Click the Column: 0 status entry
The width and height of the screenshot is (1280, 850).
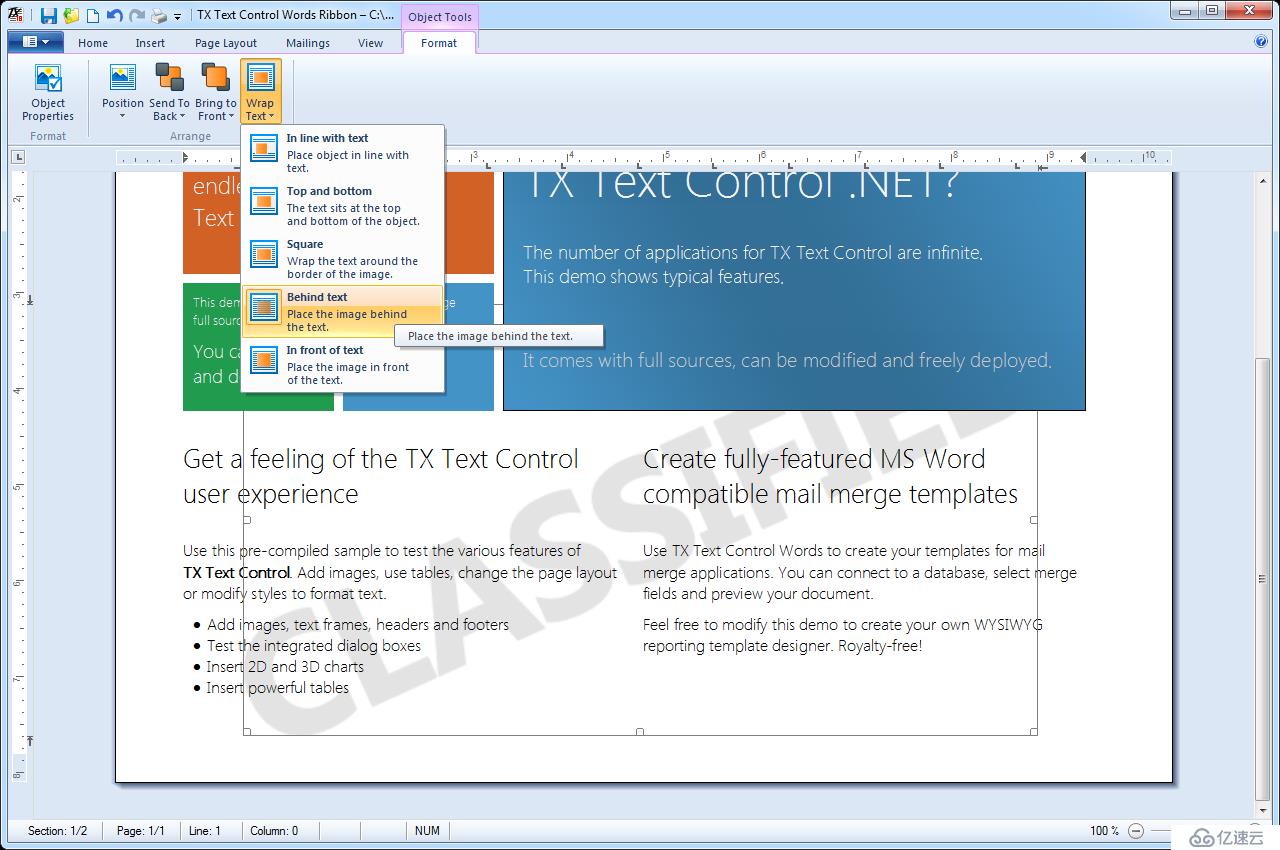(274, 831)
